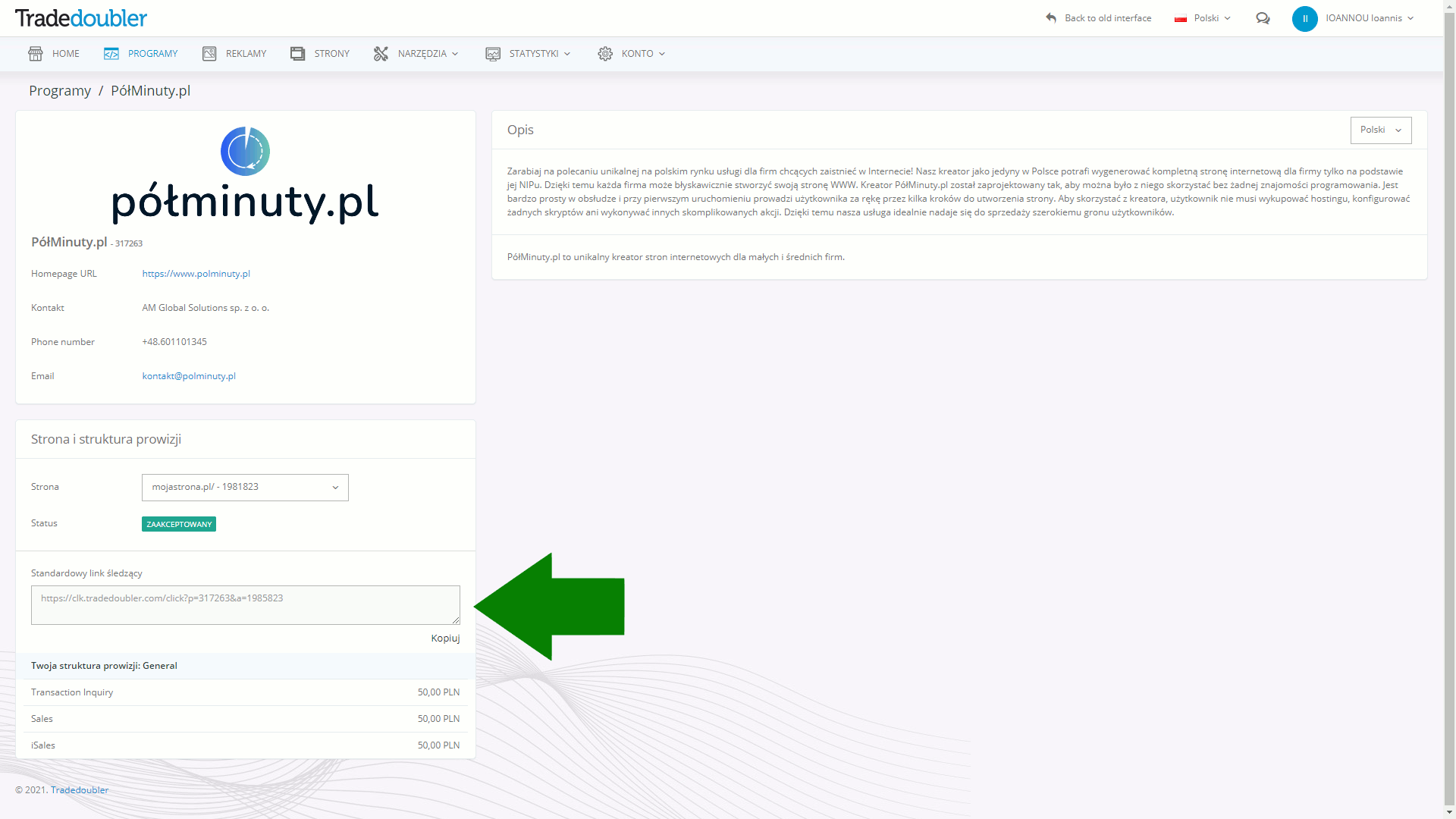Viewport: 1456px width, 819px height.
Task: Click the iSales commission row label
Action: pos(43,745)
